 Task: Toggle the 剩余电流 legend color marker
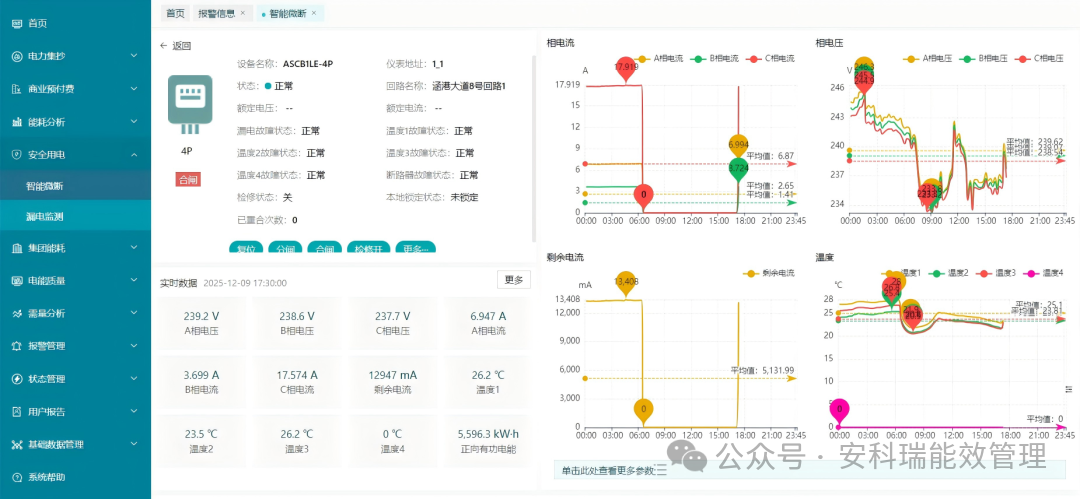click(751, 273)
